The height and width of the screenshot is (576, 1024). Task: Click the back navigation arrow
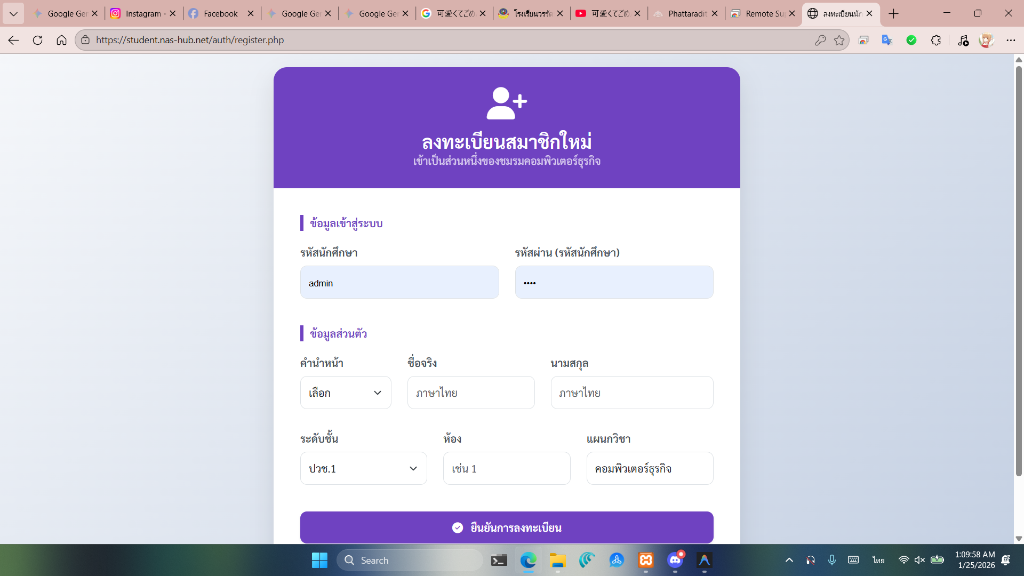pos(13,40)
